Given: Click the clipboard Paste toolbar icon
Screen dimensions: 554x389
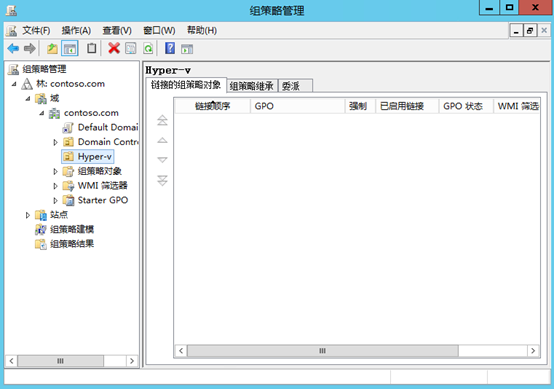Looking at the screenshot, I should 92,48.
